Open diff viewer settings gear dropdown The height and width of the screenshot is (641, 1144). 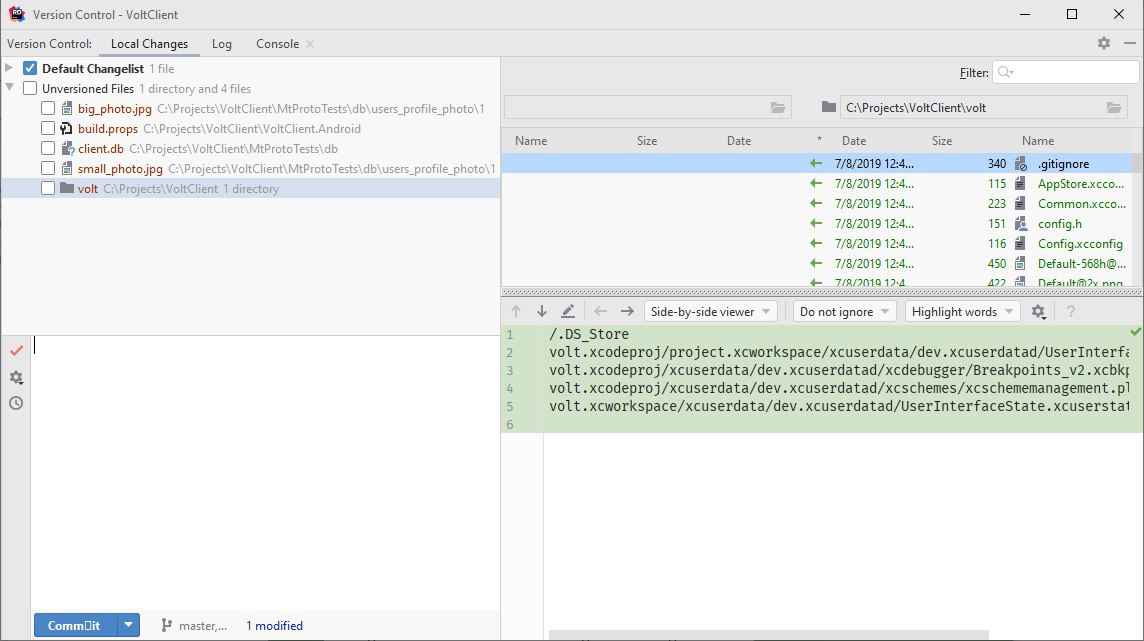1039,312
